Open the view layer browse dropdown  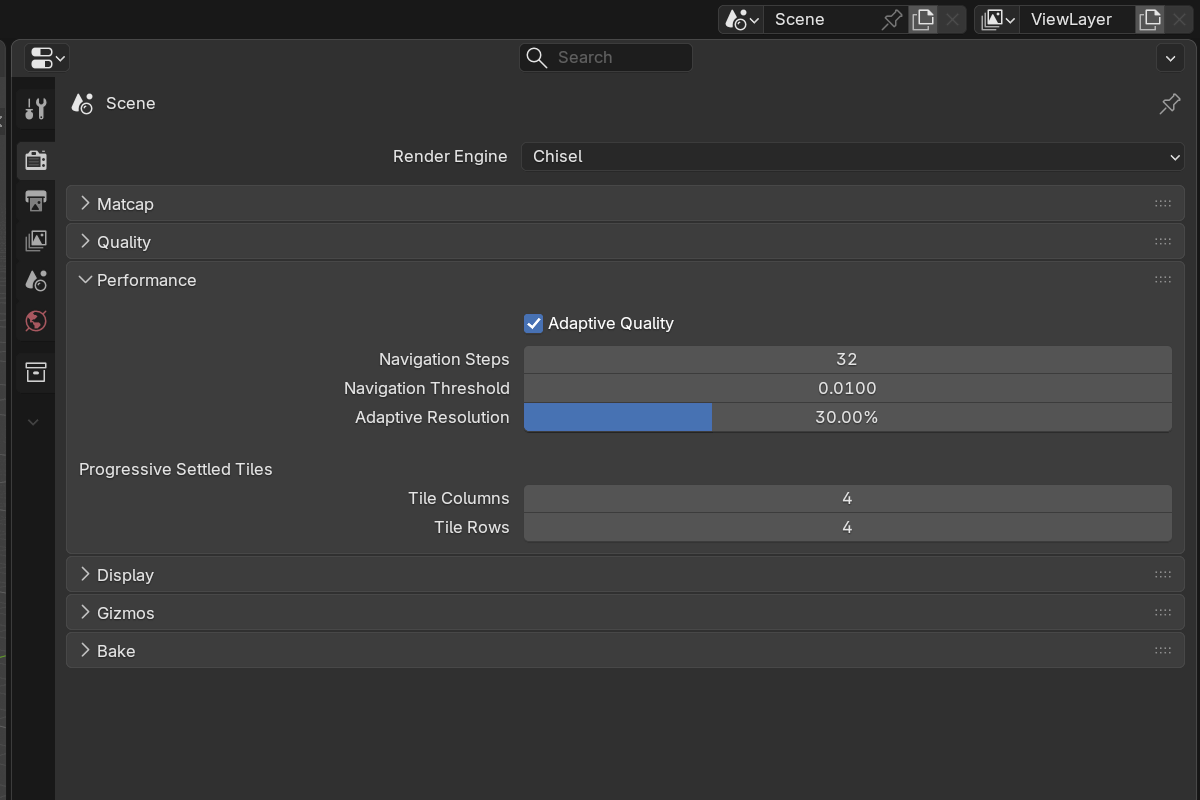tap(998, 19)
